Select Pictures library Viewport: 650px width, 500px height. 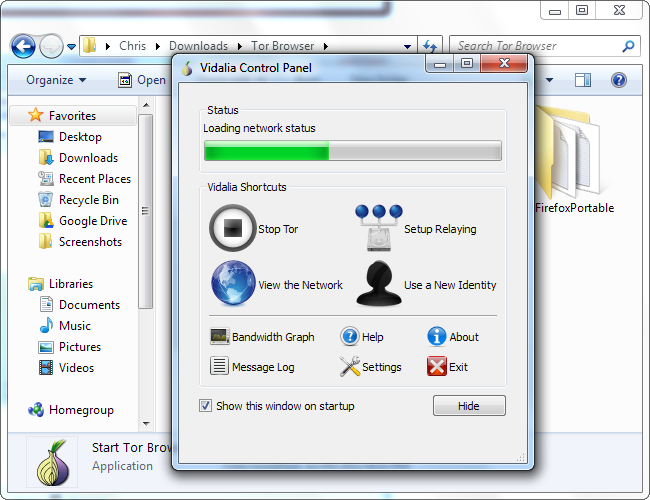click(70, 347)
